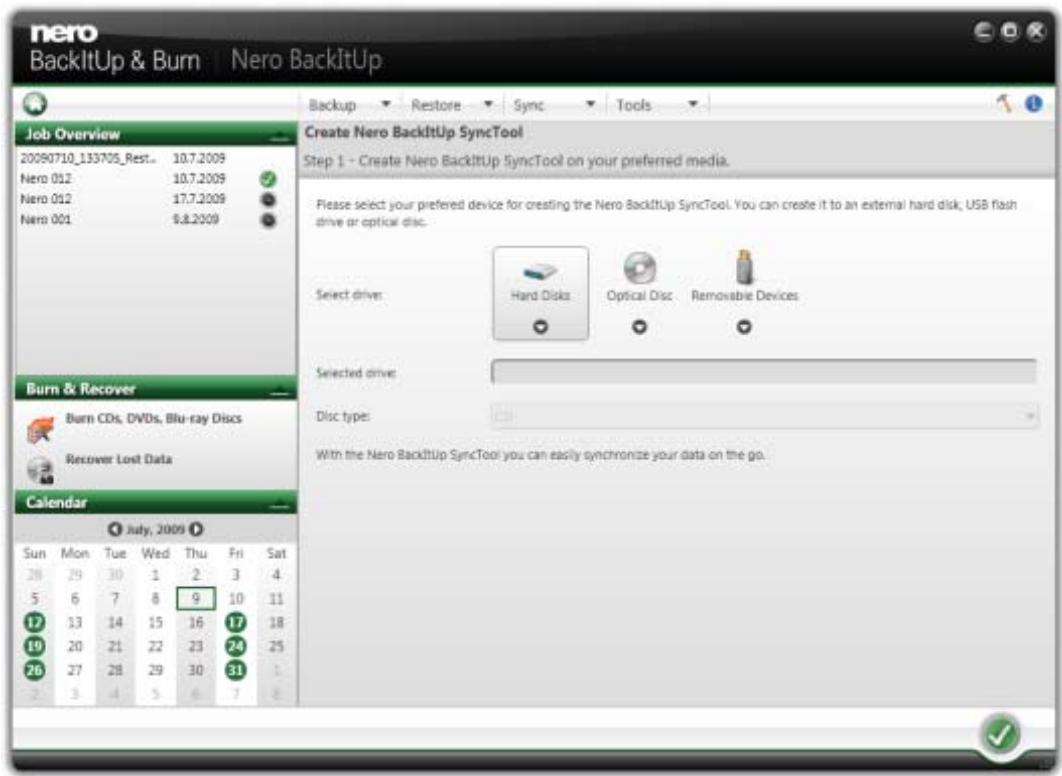Click the Recover Lost Data link
Screen dimensions: 1062x776
[x=119, y=459]
